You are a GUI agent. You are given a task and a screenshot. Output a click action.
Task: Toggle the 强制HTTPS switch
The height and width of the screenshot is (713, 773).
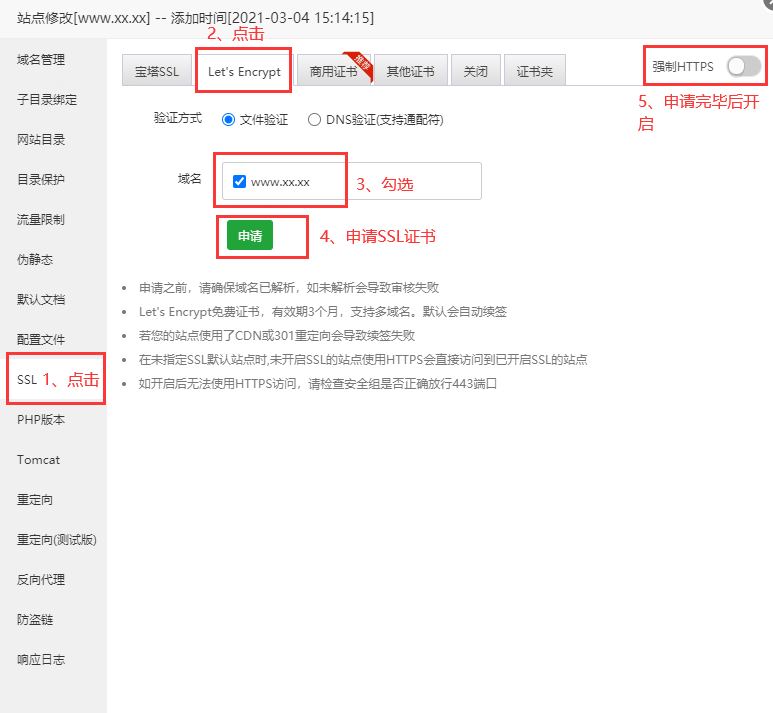(x=743, y=66)
